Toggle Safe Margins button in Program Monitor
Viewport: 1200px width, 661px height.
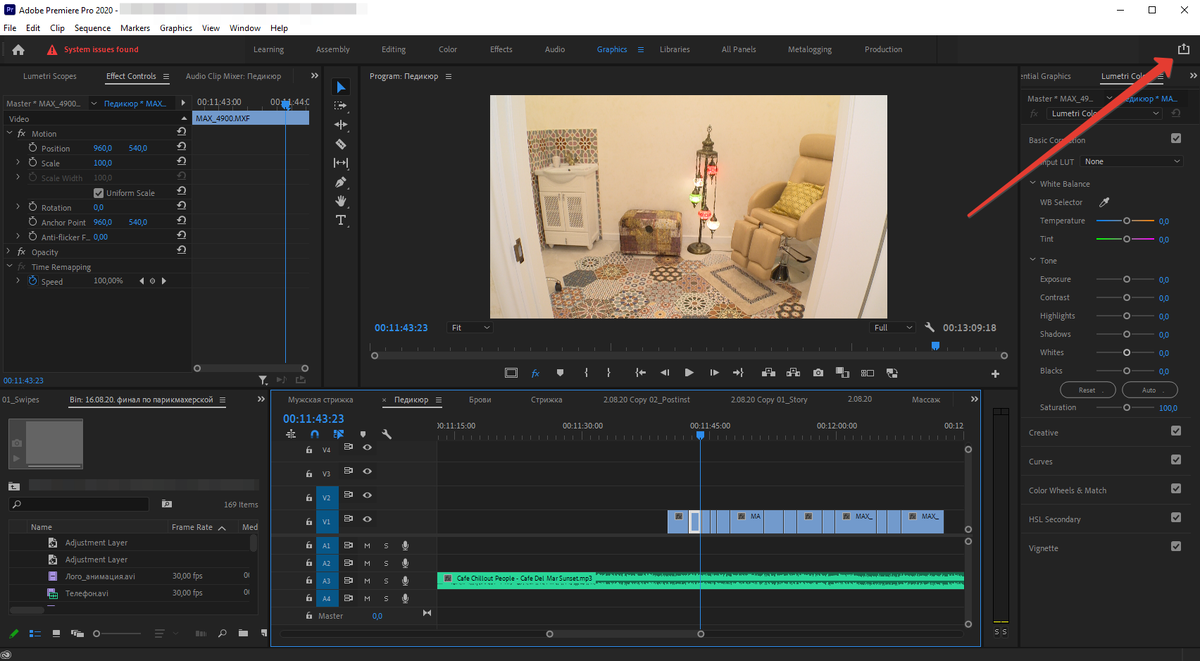tap(511, 372)
